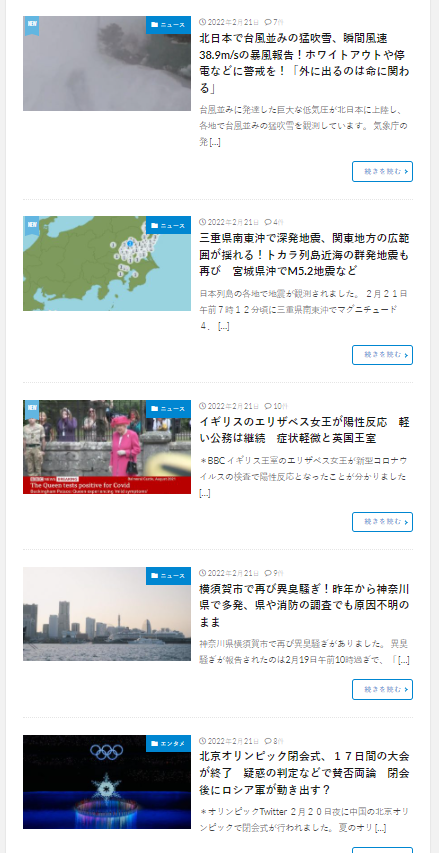
Task: Click the ニュース category tag on snowstorm article
Action: (x=168, y=24)
